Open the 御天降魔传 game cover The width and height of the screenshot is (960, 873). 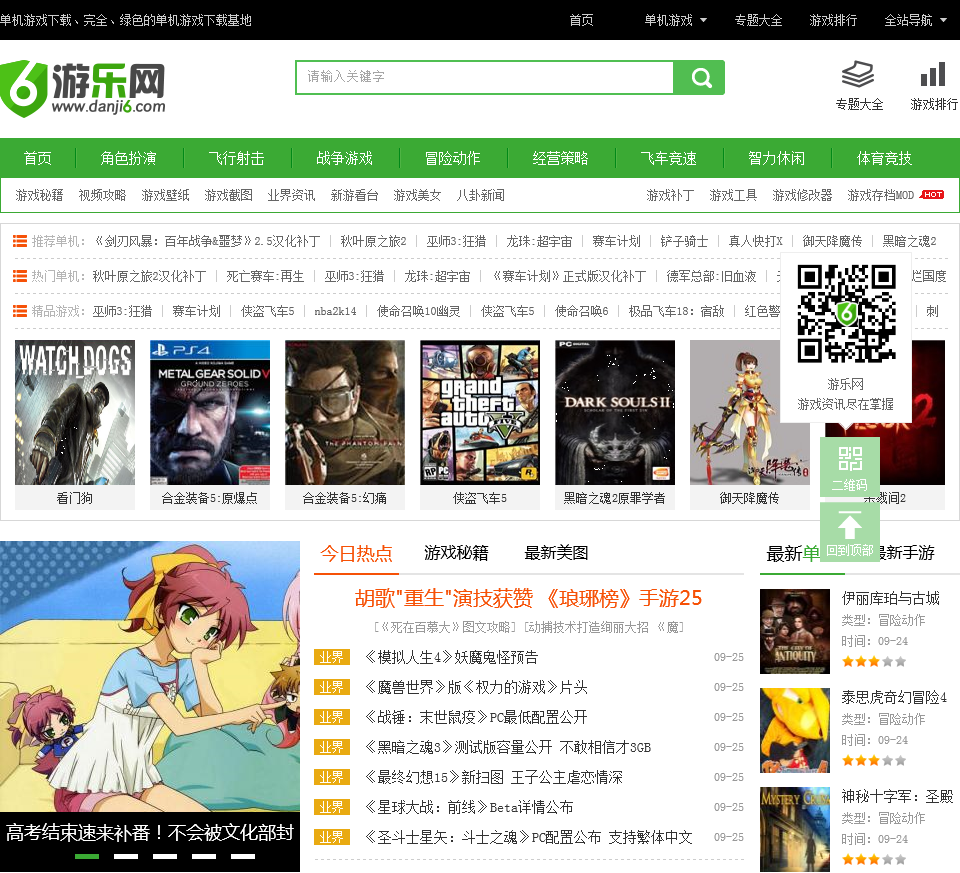[750, 413]
